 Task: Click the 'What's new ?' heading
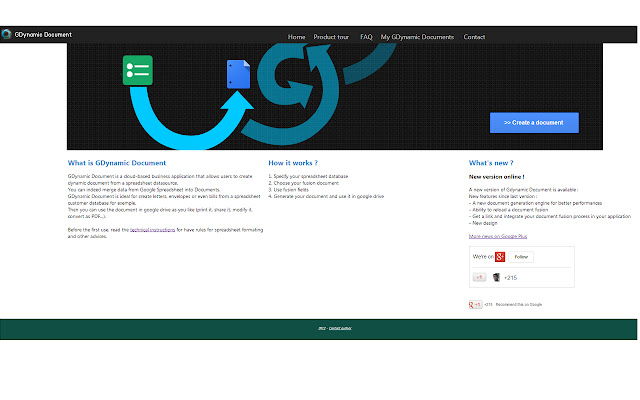(x=491, y=163)
